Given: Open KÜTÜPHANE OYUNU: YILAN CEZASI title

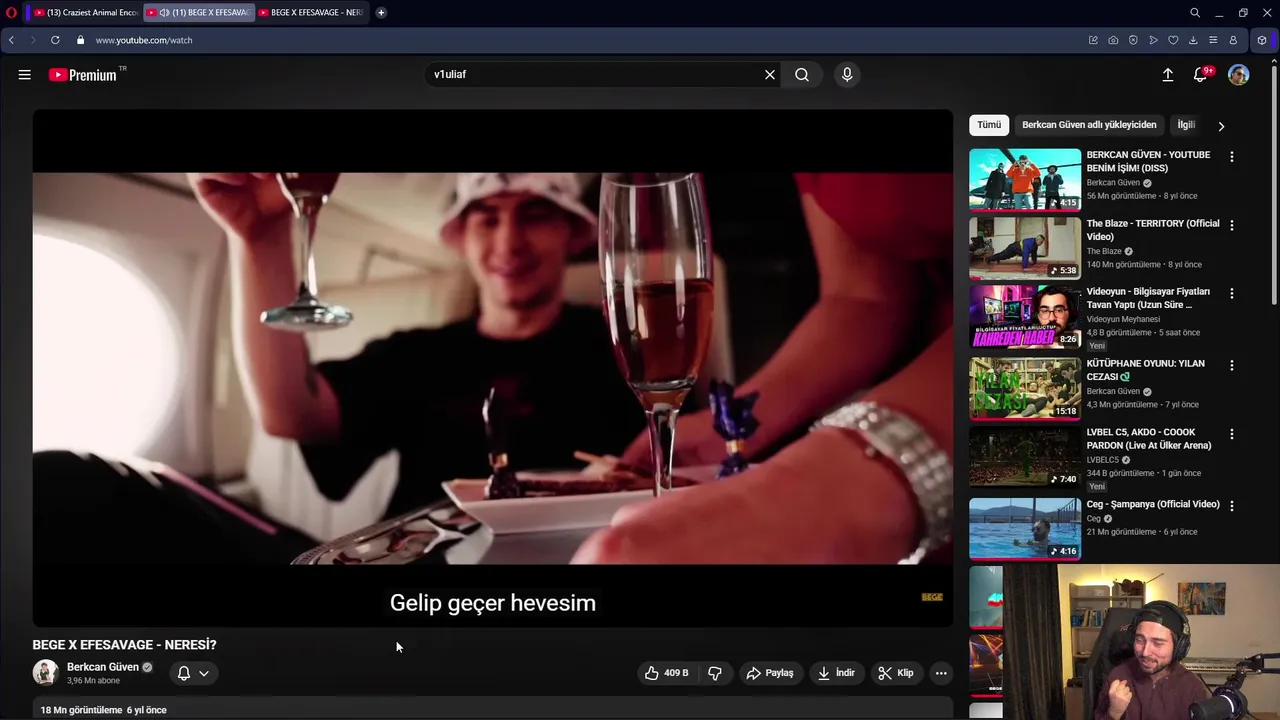Looking at the screenshot, I should pos(1146,370).
